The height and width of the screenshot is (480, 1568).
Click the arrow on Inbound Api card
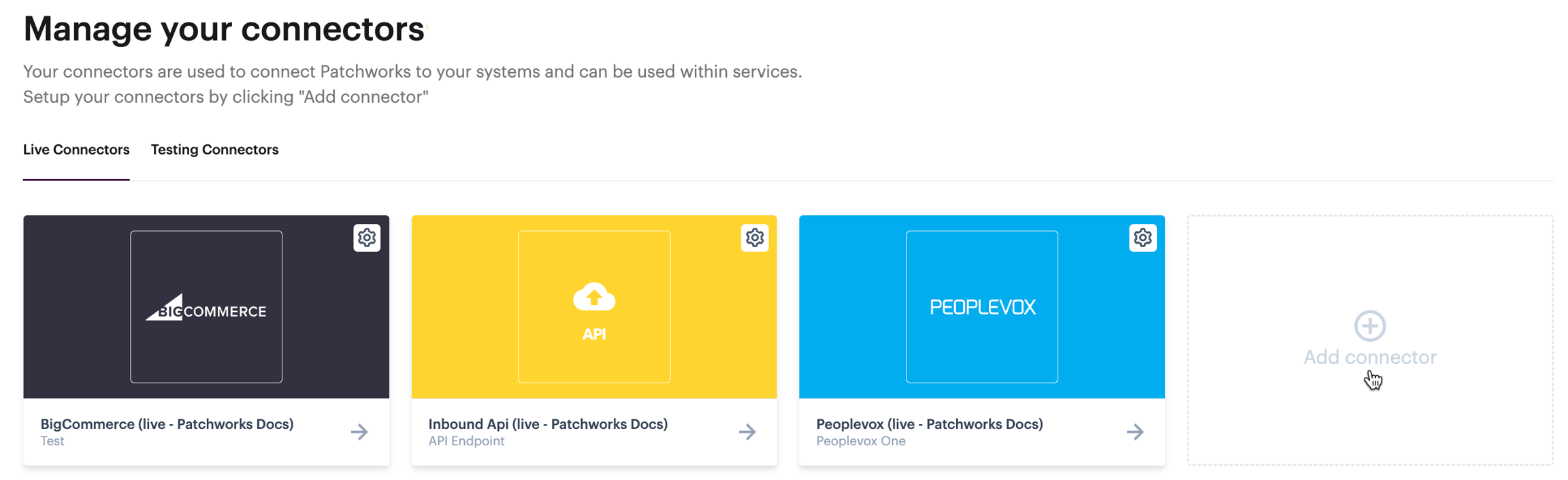[x=747, y=432]
